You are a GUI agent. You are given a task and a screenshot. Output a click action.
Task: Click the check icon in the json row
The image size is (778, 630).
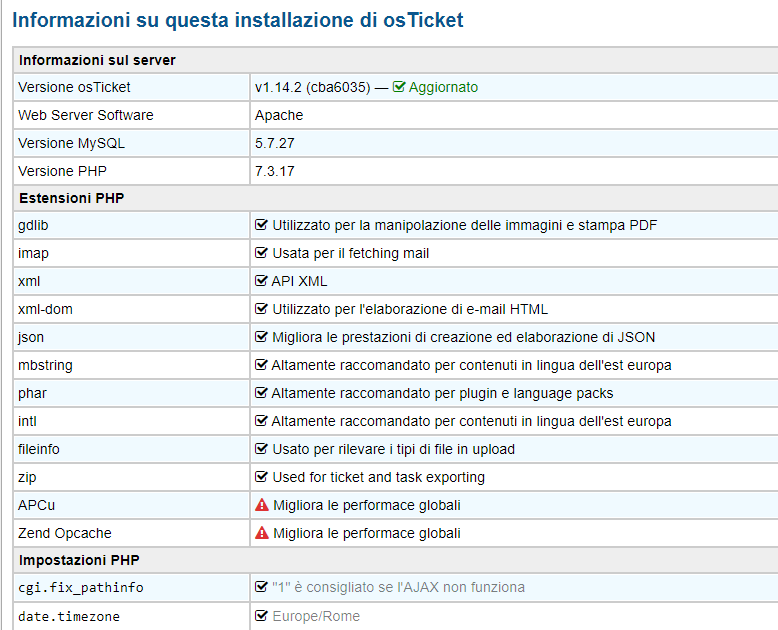[262, 337]
